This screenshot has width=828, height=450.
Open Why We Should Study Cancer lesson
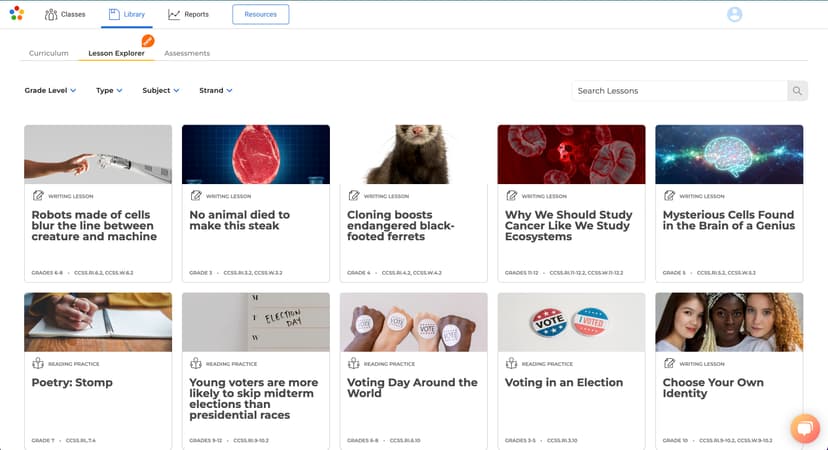568,226
